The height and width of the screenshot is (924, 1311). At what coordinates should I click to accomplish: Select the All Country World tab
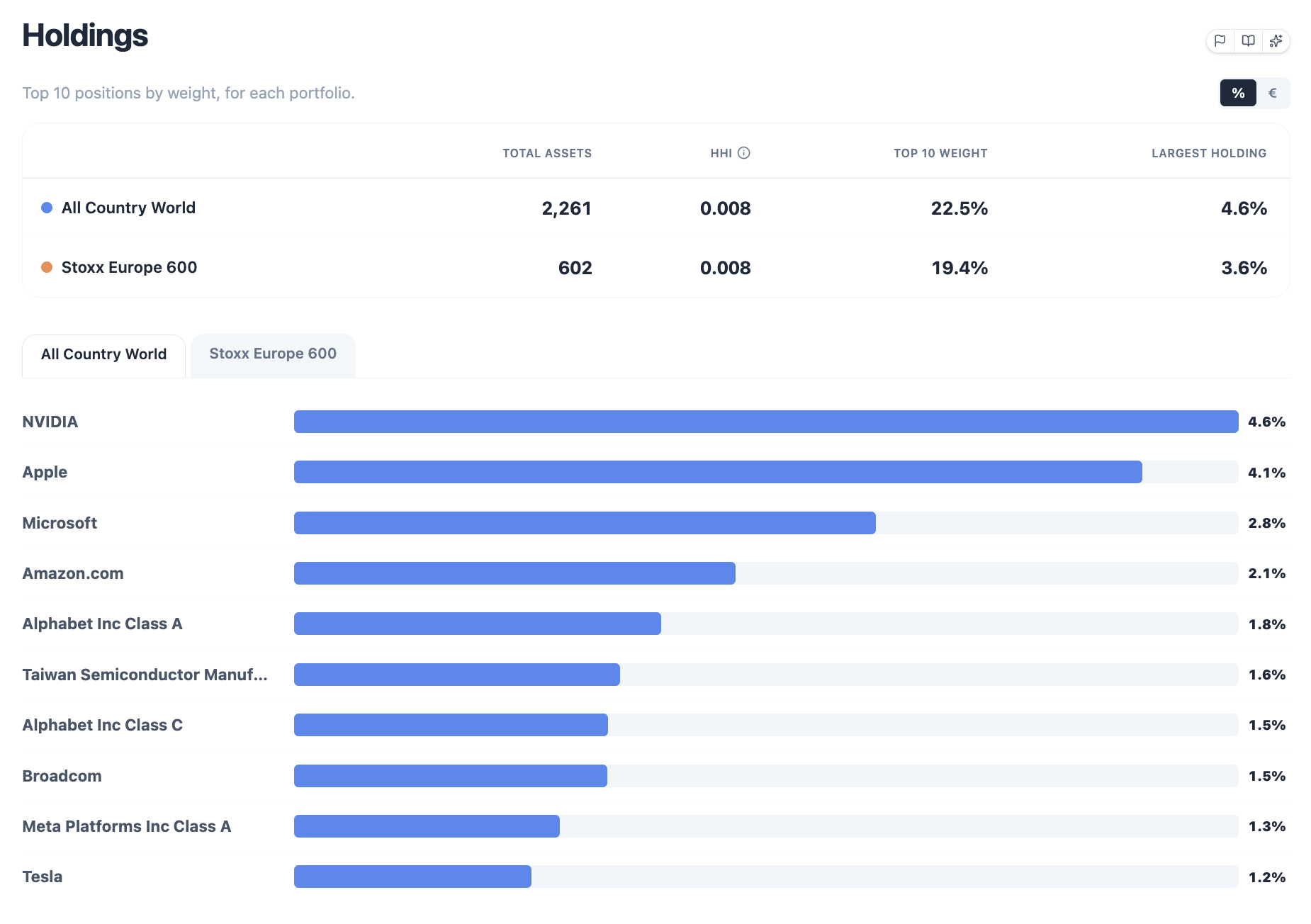tap(104, 354)
